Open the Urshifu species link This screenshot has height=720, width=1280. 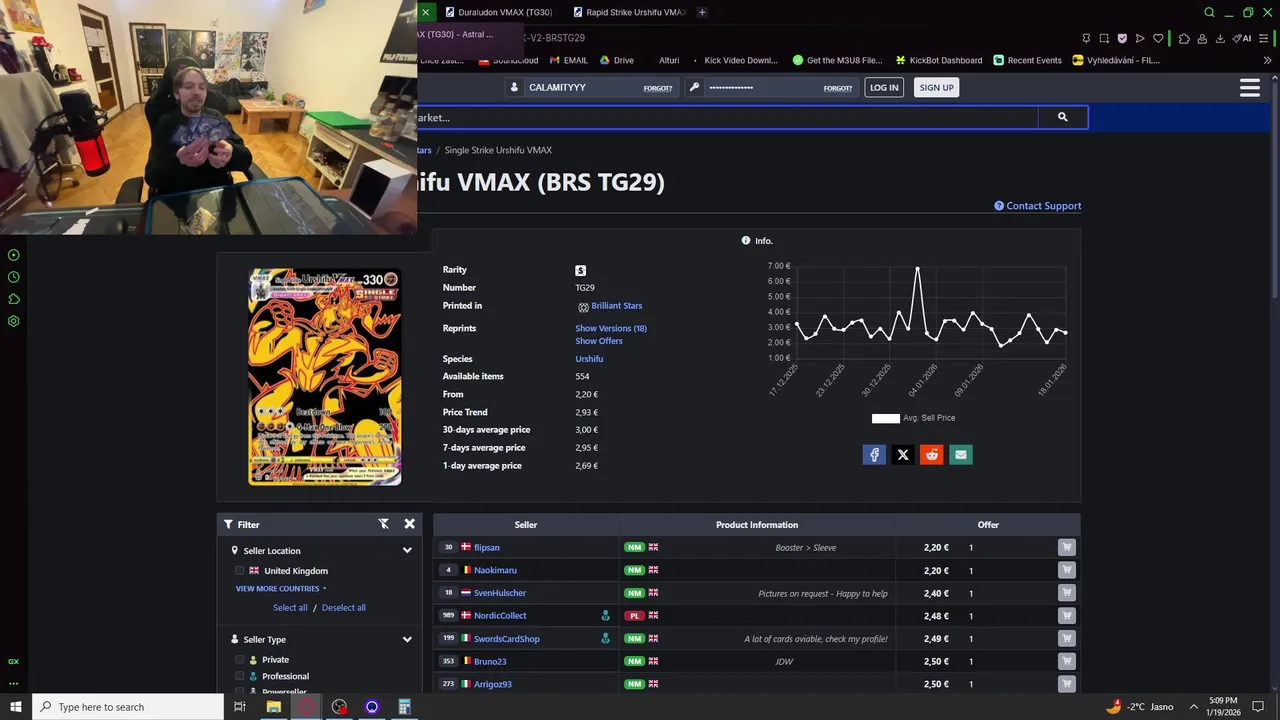point(589,359)
